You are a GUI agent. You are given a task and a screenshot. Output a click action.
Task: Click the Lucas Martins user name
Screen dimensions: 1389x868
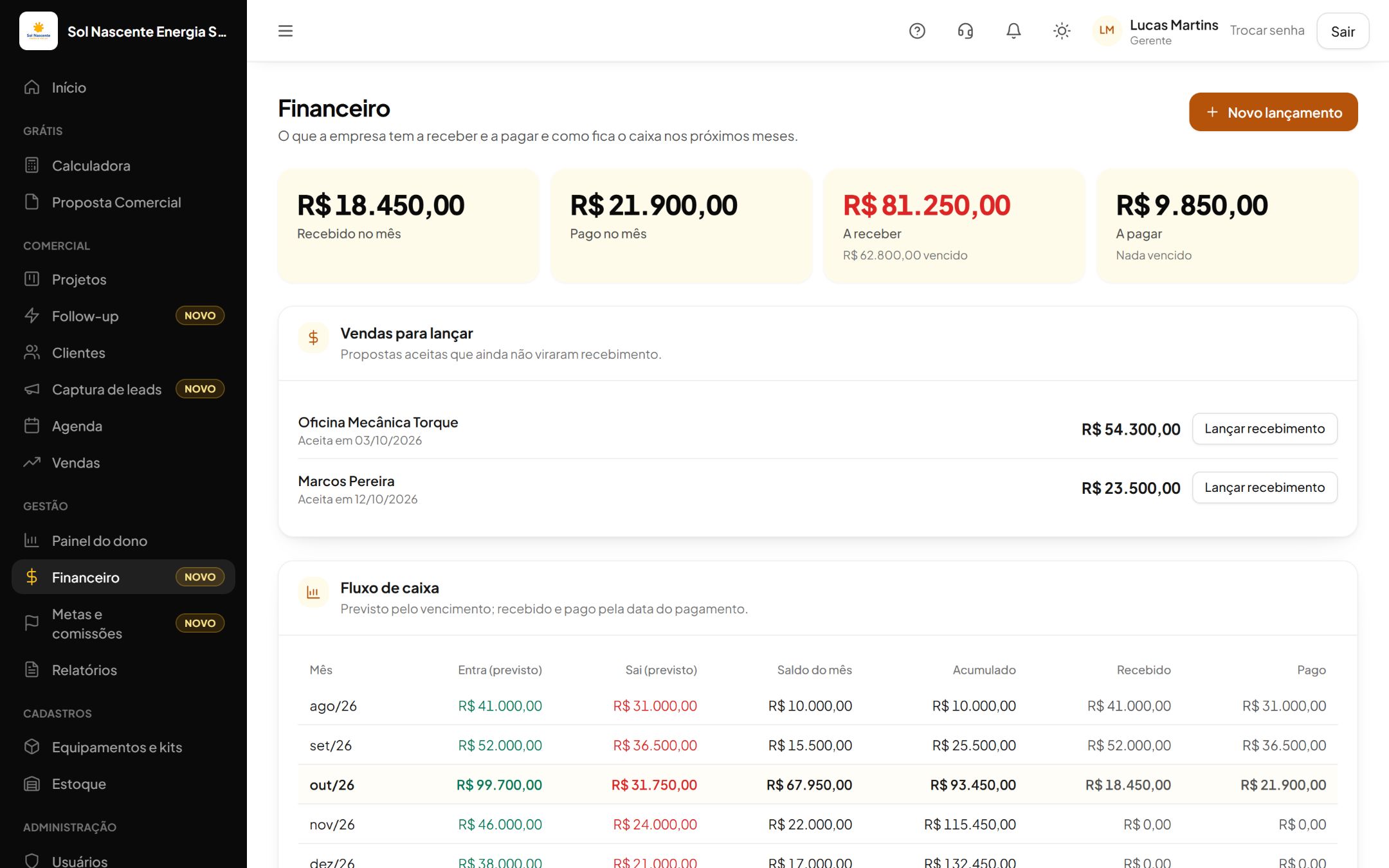[1174, 25]
